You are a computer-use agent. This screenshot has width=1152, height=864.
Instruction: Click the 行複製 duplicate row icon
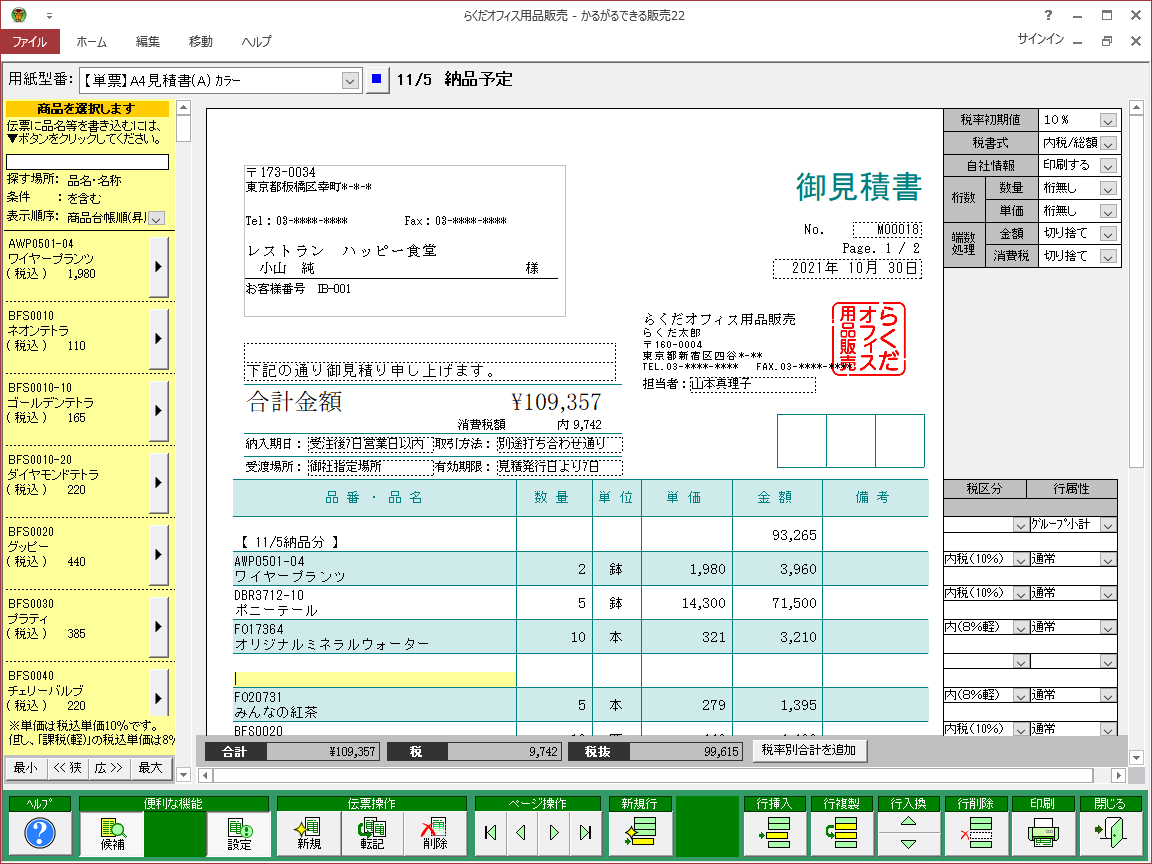click(842, 833)
